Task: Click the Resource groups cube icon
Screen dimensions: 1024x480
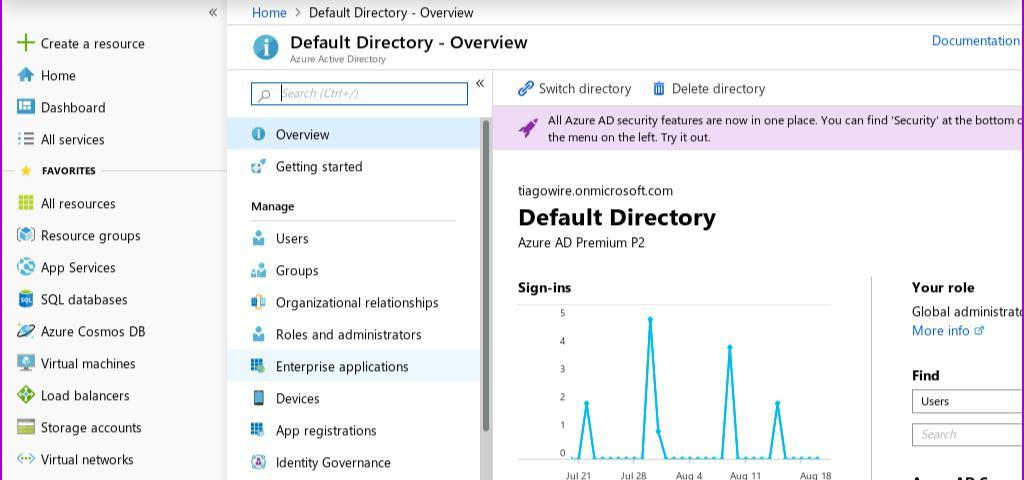Action: coord(25,234)
